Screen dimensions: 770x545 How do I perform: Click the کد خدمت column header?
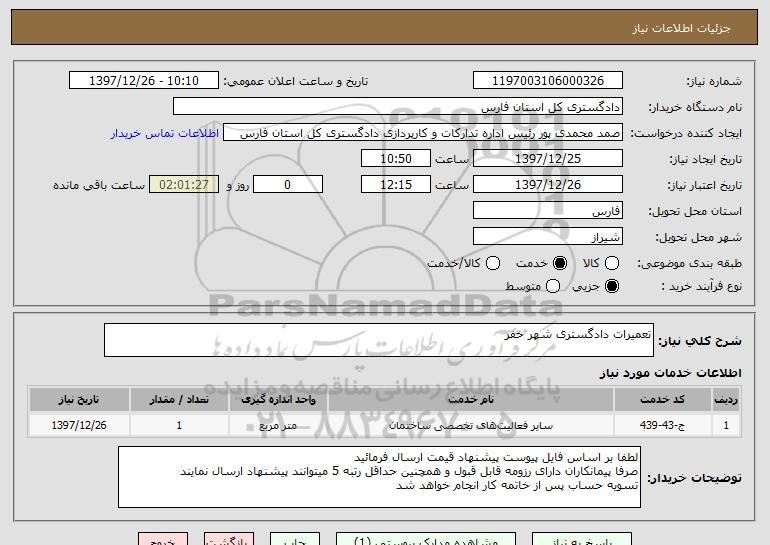662,400
